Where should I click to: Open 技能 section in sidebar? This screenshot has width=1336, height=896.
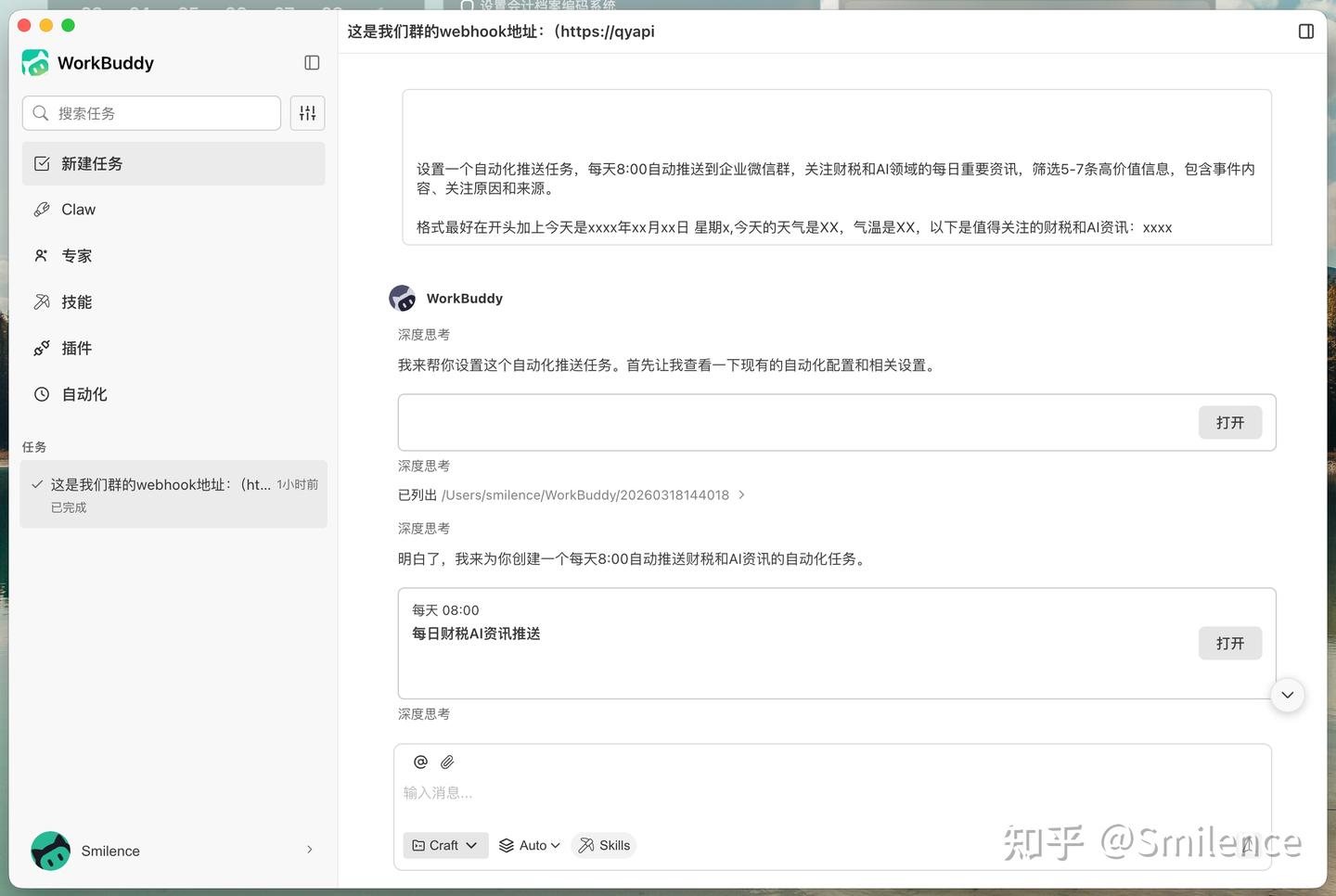pos(173,302)
